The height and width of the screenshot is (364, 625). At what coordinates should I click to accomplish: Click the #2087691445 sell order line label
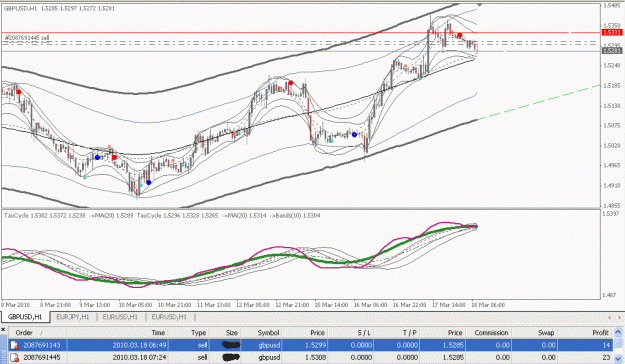pyautogui.click(x=27, y=38)
